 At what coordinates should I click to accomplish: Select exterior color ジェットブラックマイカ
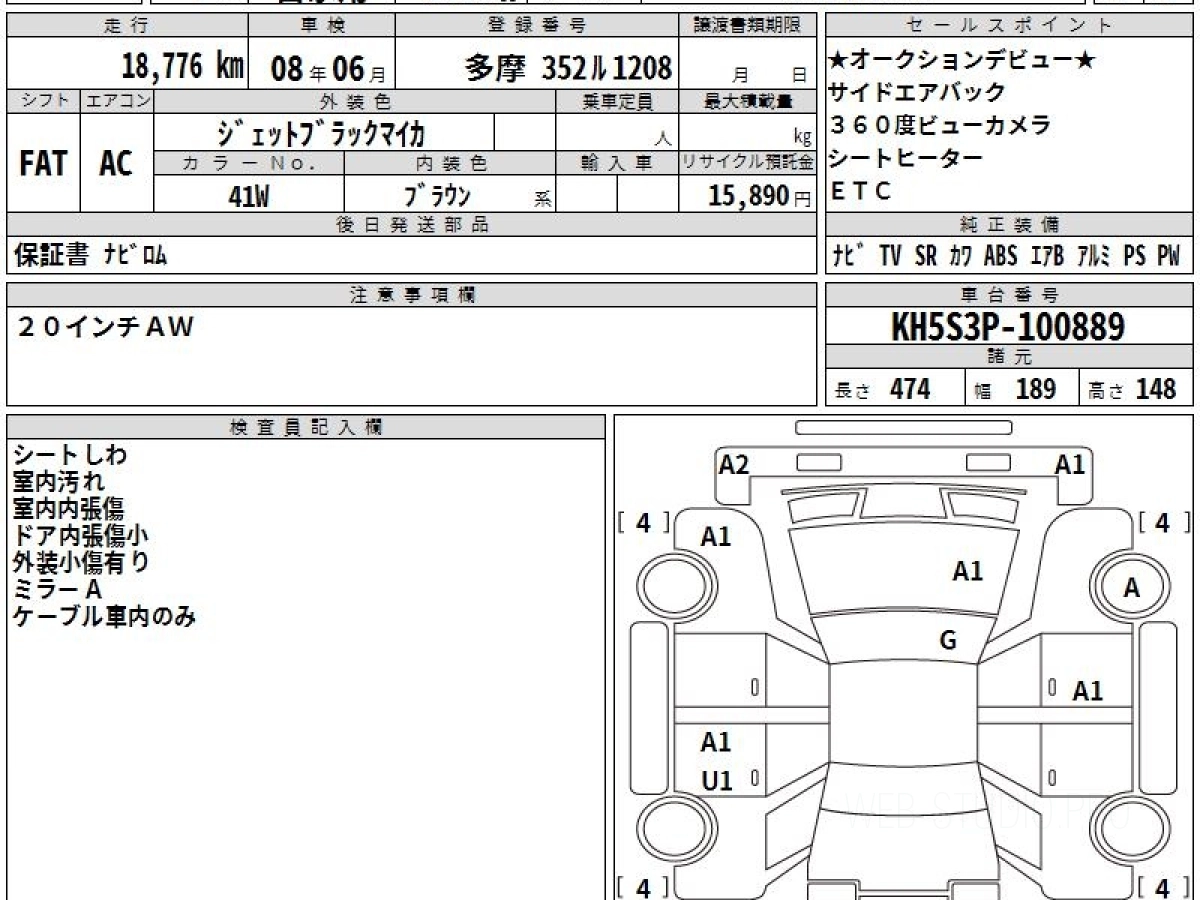pos(323,132)
